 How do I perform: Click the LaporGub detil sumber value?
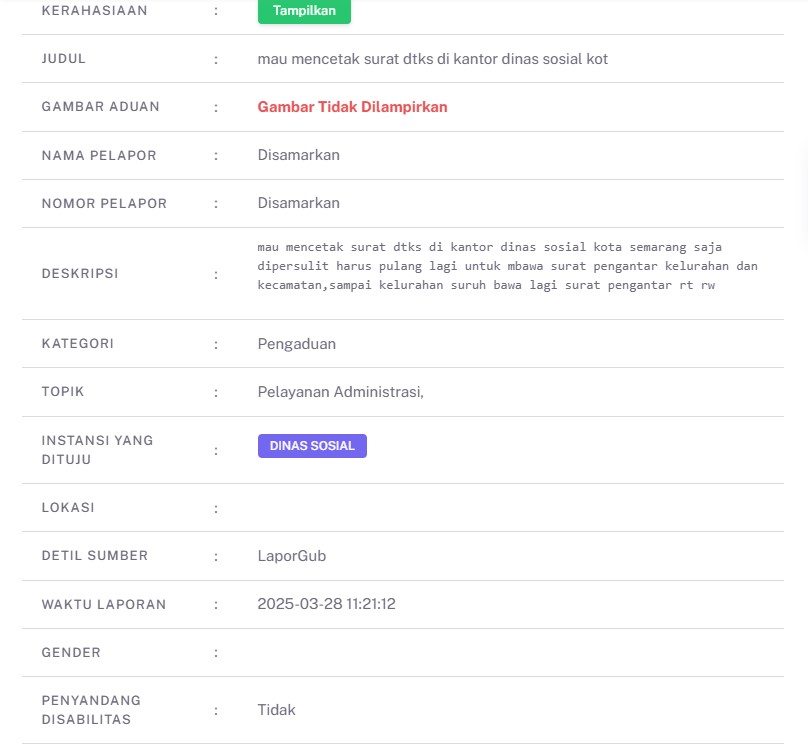click(x=292, y=556)
